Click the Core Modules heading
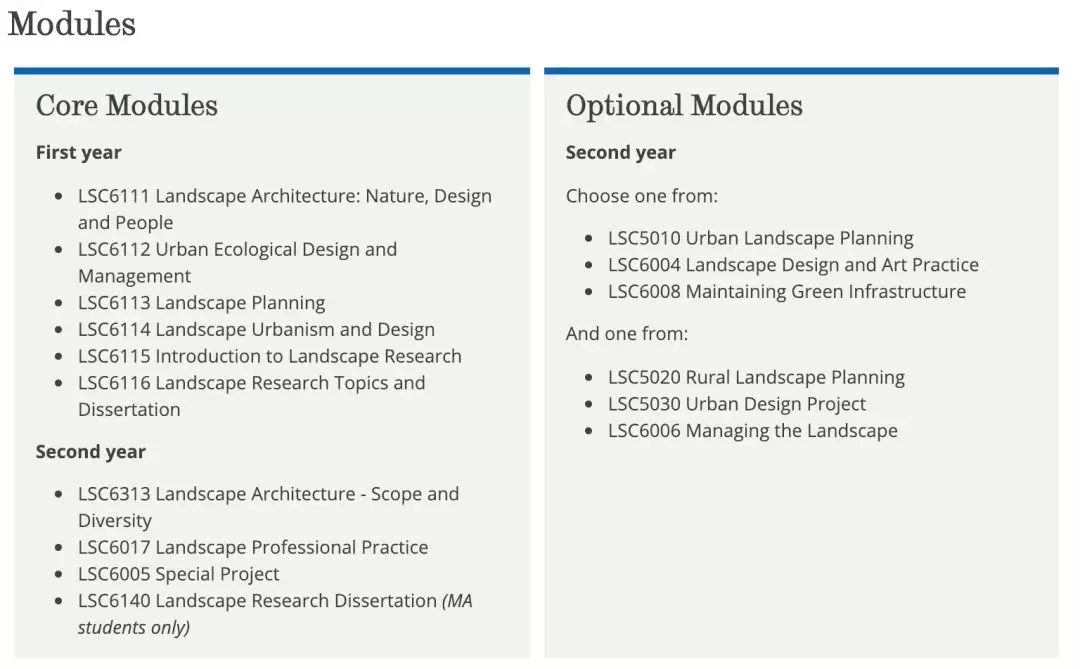The image size is (1080, 669). [x=127, y=106]
